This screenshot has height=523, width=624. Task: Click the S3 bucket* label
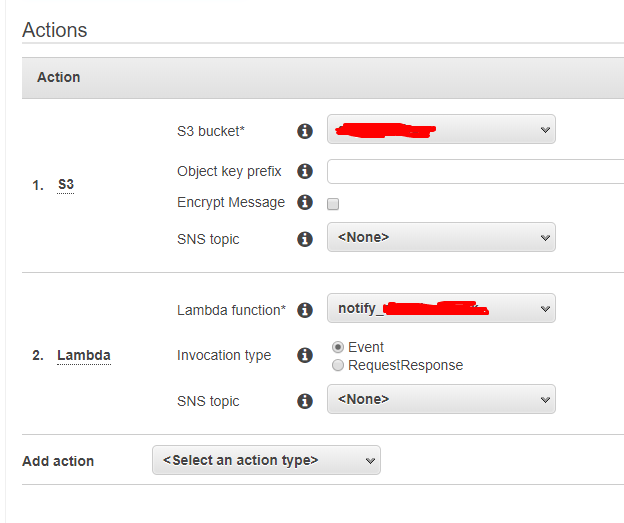(211, 131)
